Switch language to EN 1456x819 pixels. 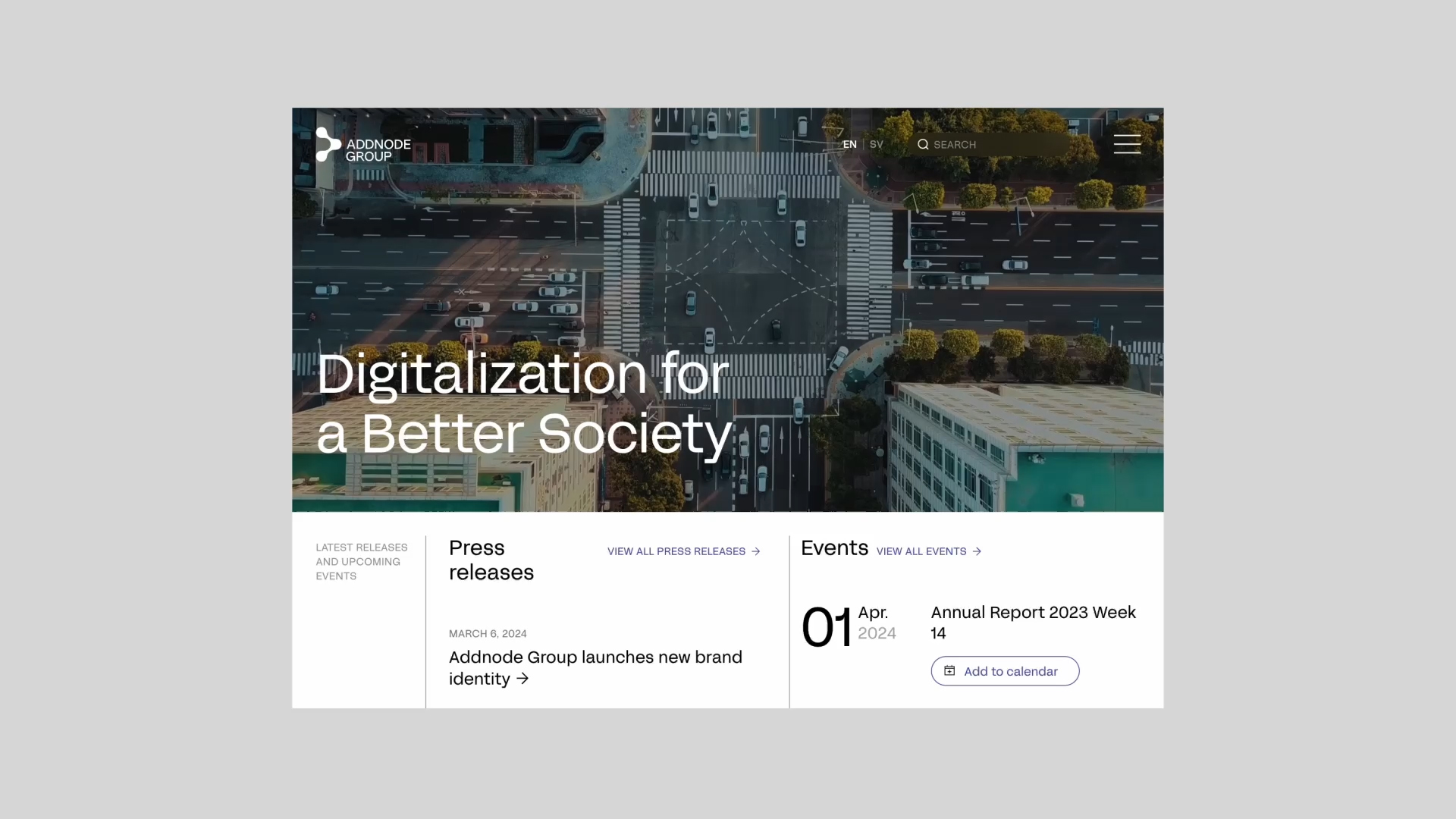(x=849, y=144)
